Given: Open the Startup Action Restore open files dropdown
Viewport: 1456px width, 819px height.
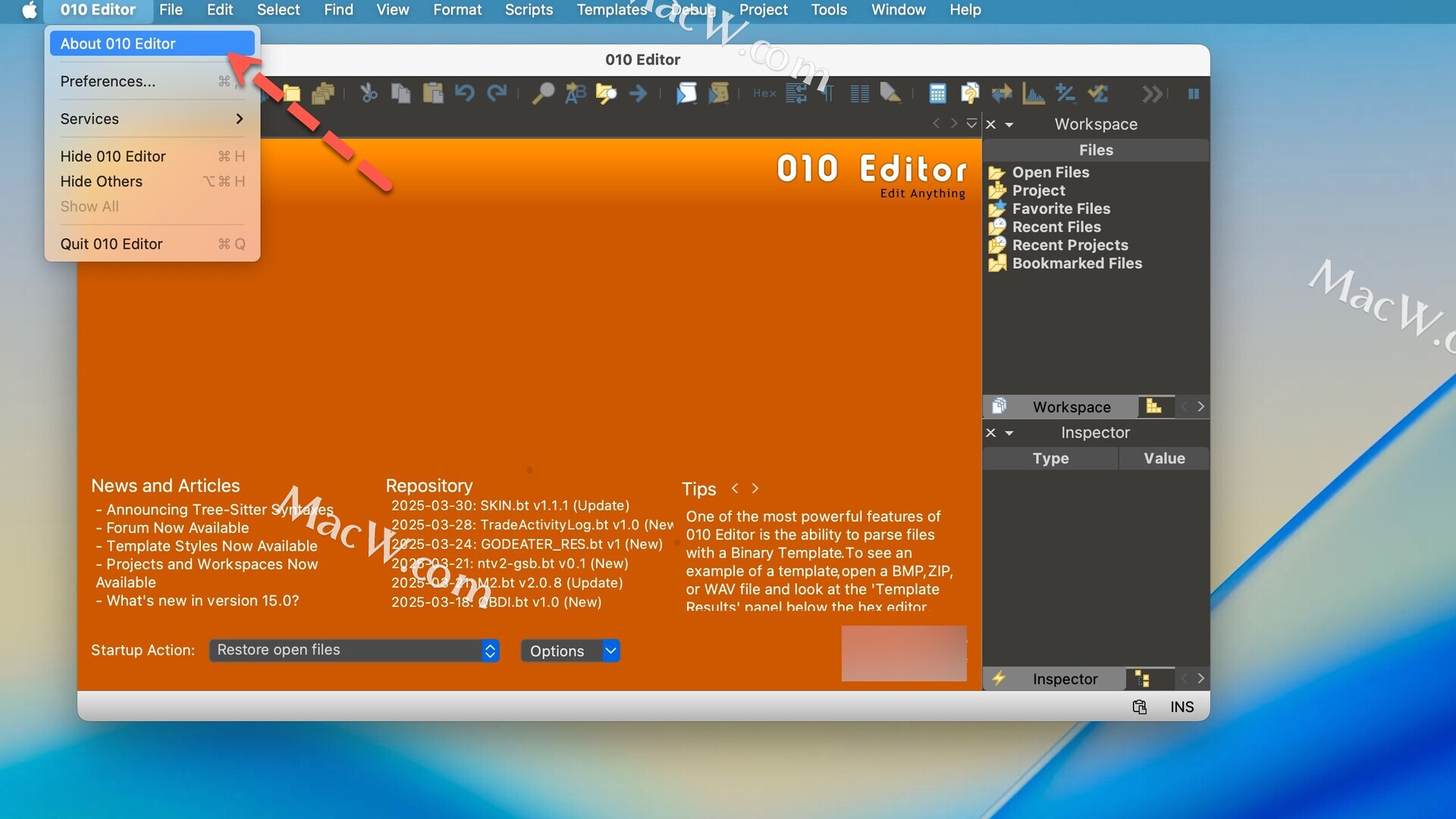Looking at the screenshot, I should pyautogui.click(x=354, y=650).
